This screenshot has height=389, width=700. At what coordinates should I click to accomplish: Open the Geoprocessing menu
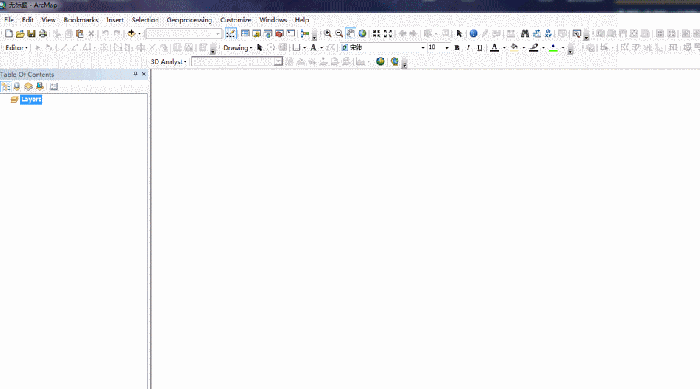point(189,20)
